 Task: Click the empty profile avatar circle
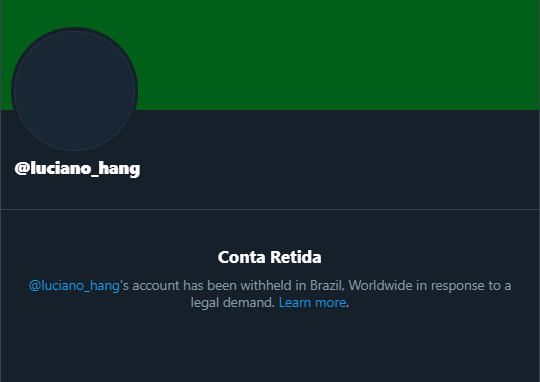coord(74,91)
